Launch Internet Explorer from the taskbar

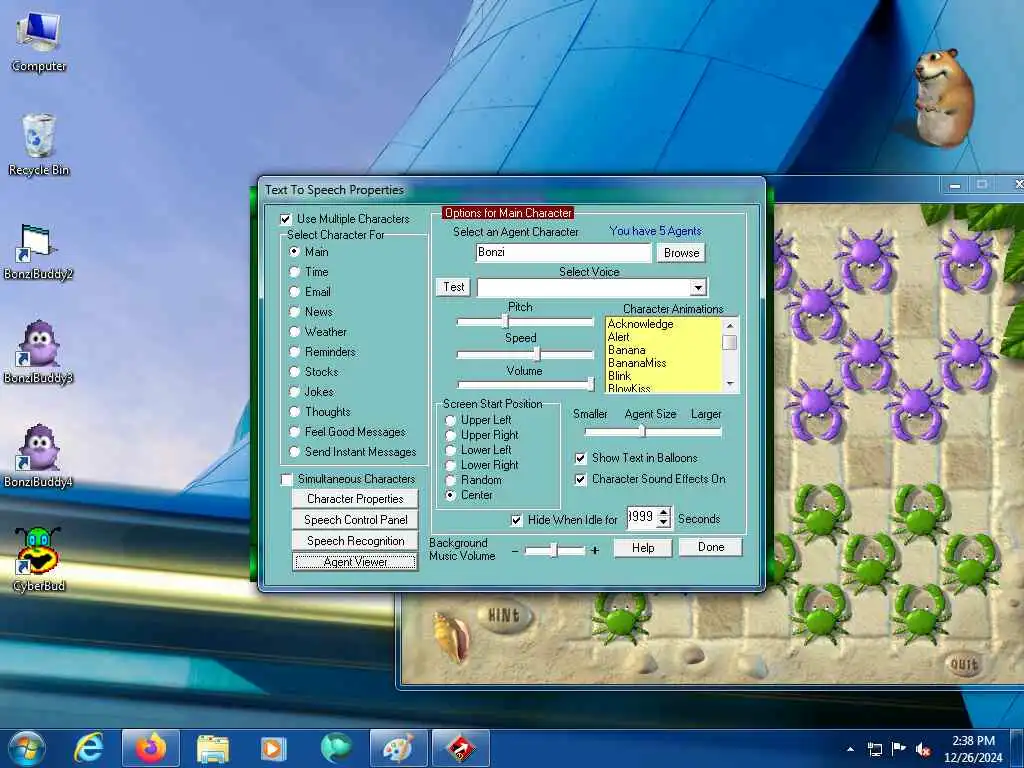point(89,748)
